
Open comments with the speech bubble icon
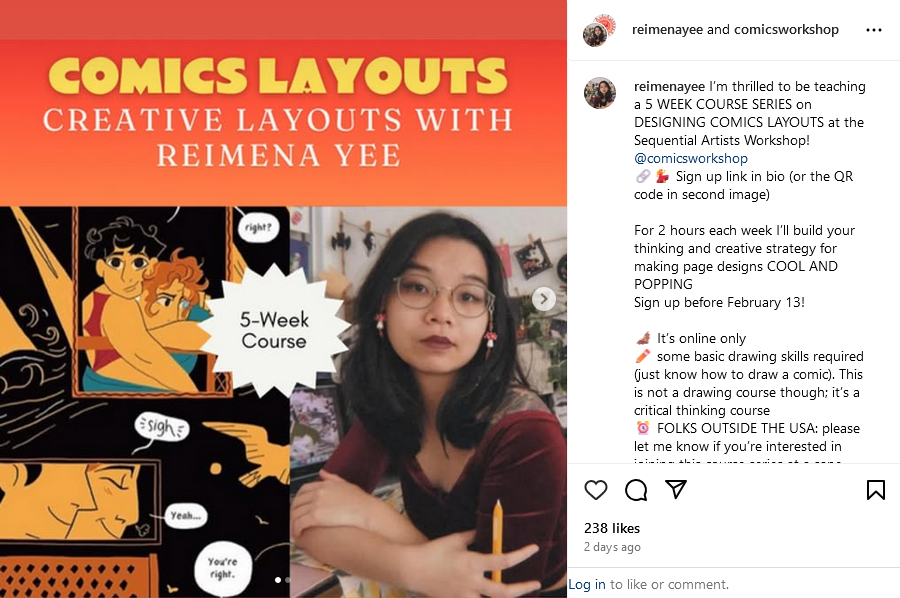pyautogui.click(x=636, y=490)
